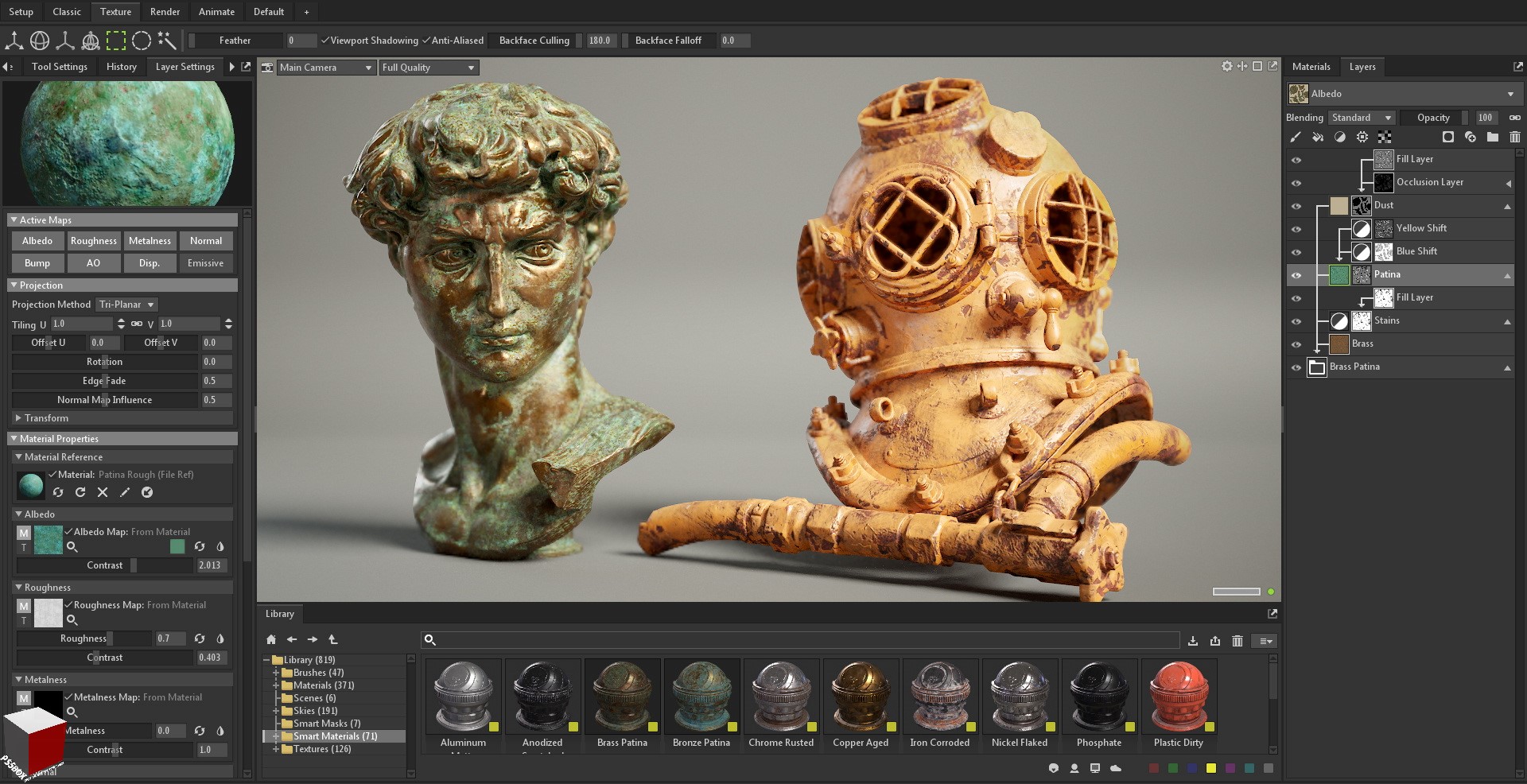Click the green albedo color swatch

[177, 546]
